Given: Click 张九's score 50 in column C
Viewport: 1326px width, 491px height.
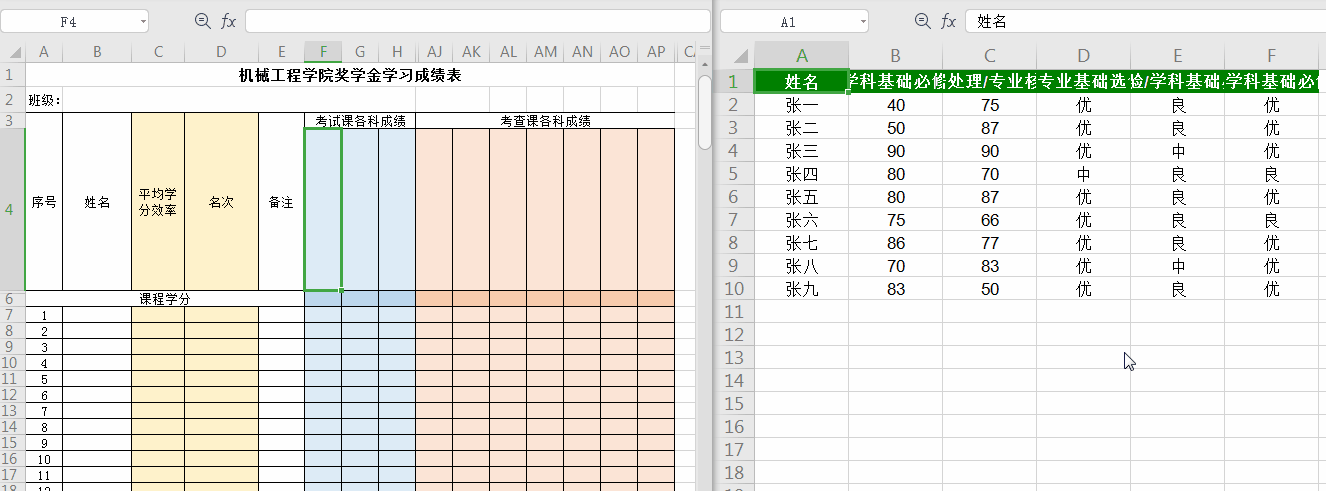Looking at the screenshot, I should (x=990, y=289).
